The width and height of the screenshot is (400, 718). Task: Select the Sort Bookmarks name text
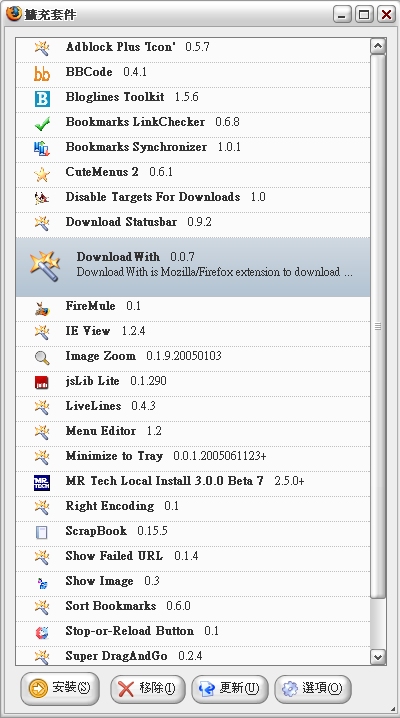[x=110, y=606]
